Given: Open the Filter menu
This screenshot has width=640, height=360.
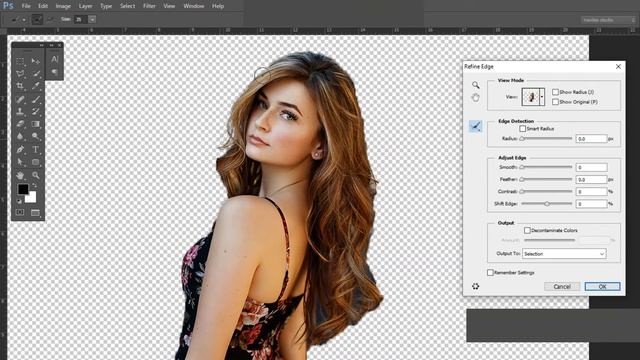Looking at the screenshot, I should pyautogui.click(x=149, y=6).
